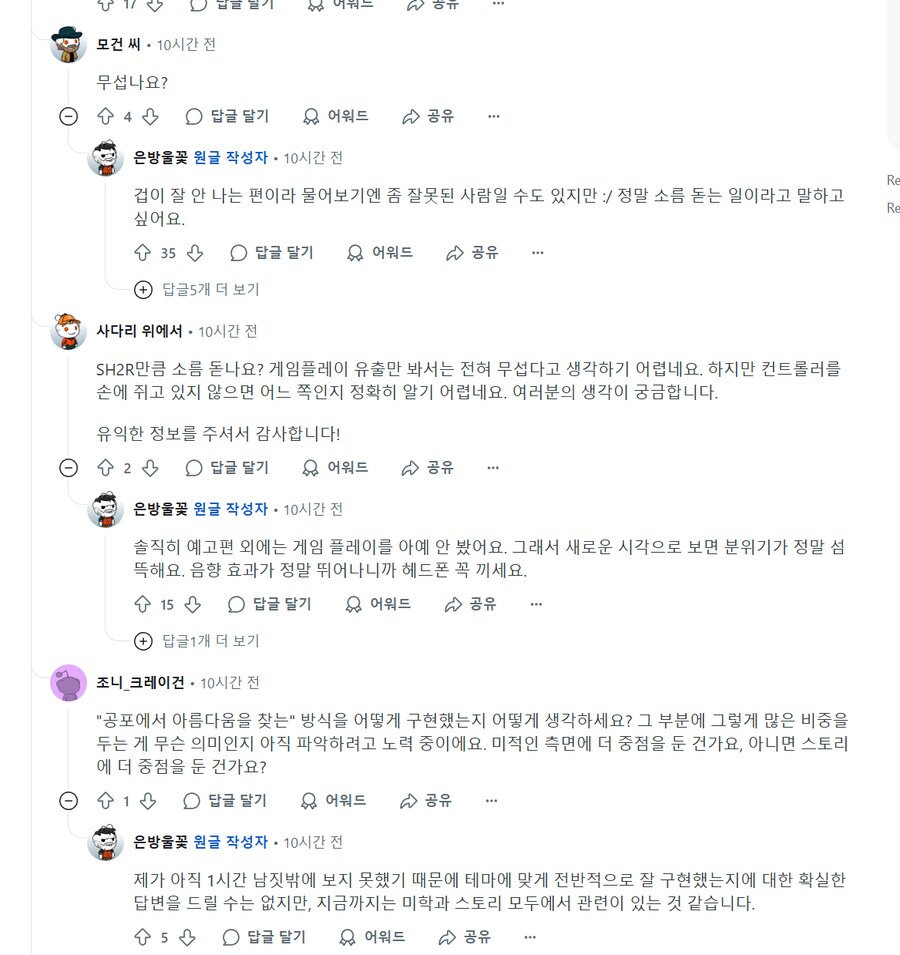Open more options on 사다리 위에서's comment
The height and width of the screenshot is (955, 900).
point(493,468)
